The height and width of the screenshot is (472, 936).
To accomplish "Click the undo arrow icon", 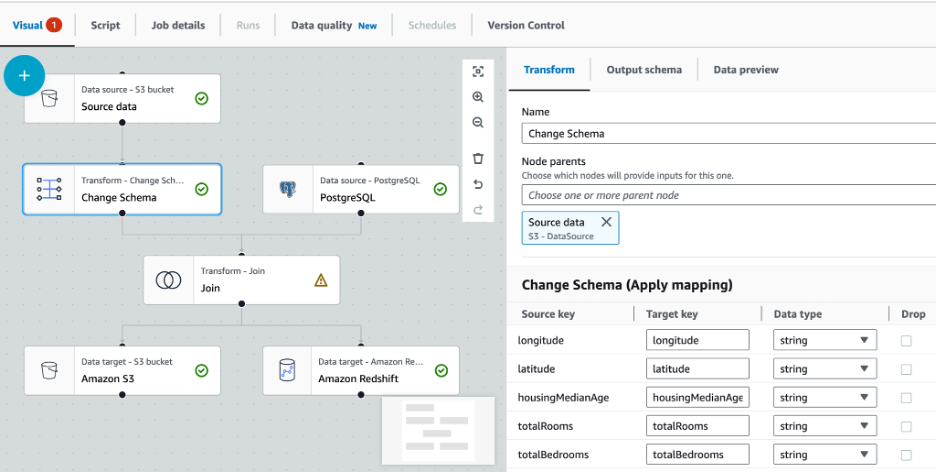I will 478,184.
